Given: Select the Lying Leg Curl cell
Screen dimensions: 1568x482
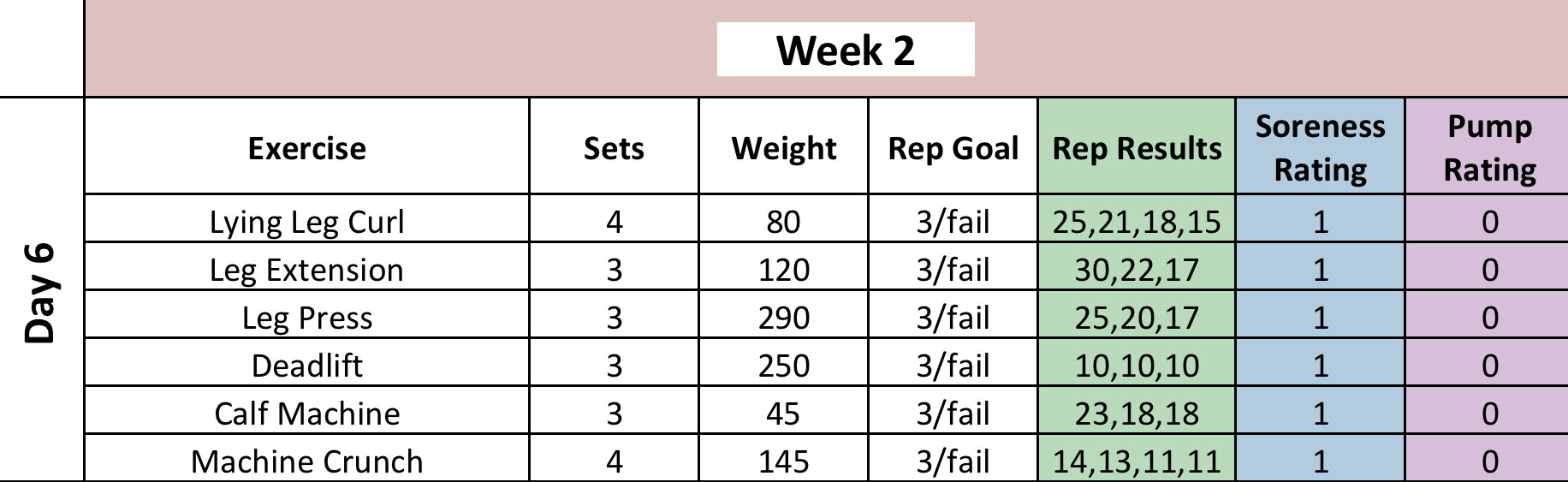Looking at the screenshot, I should coord(306,222).
